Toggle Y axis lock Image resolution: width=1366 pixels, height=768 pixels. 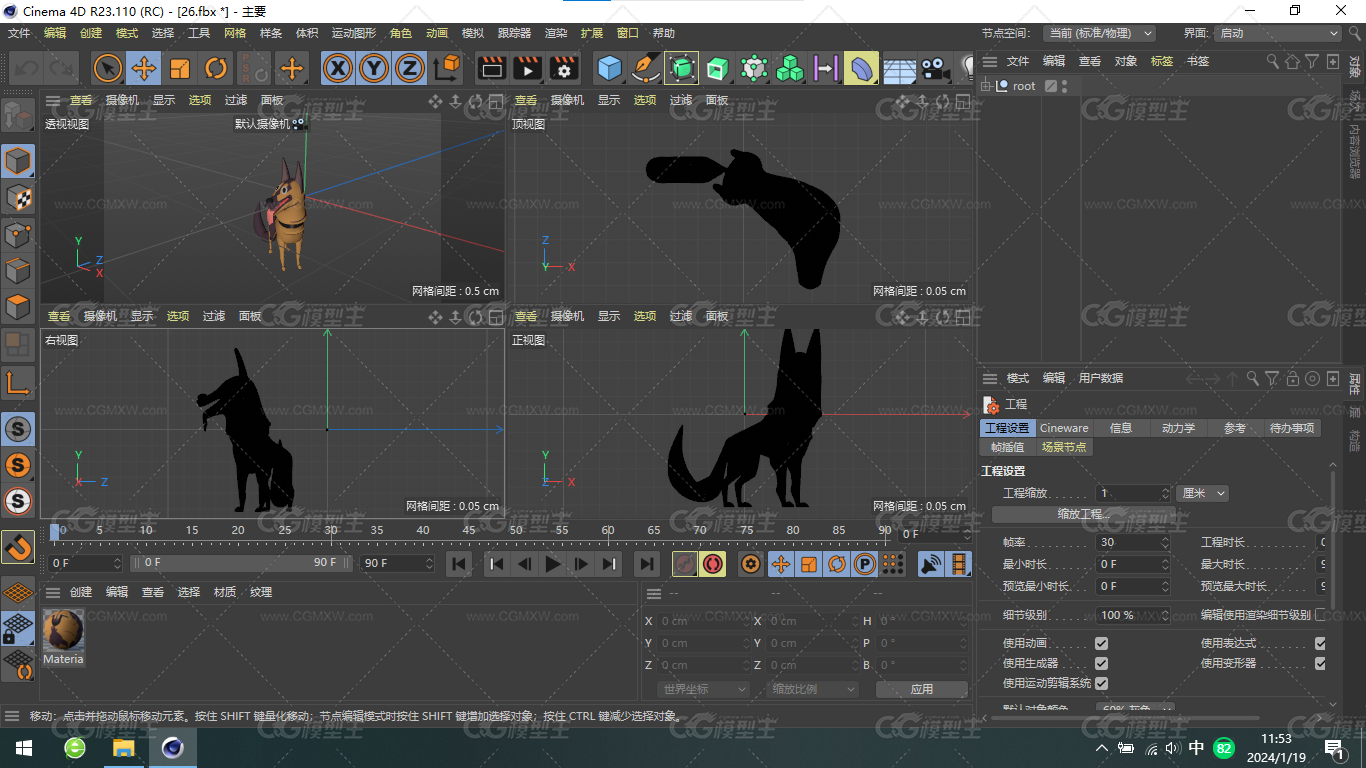[x=374, y=68]
